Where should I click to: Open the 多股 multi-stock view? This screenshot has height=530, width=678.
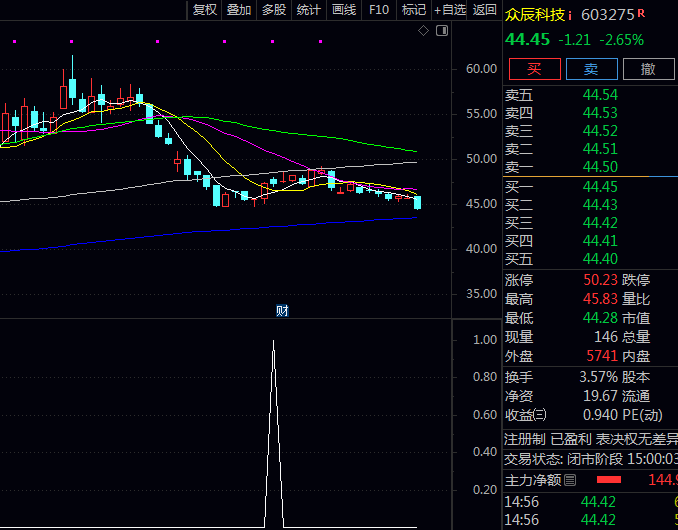click(x=274, y=10)
